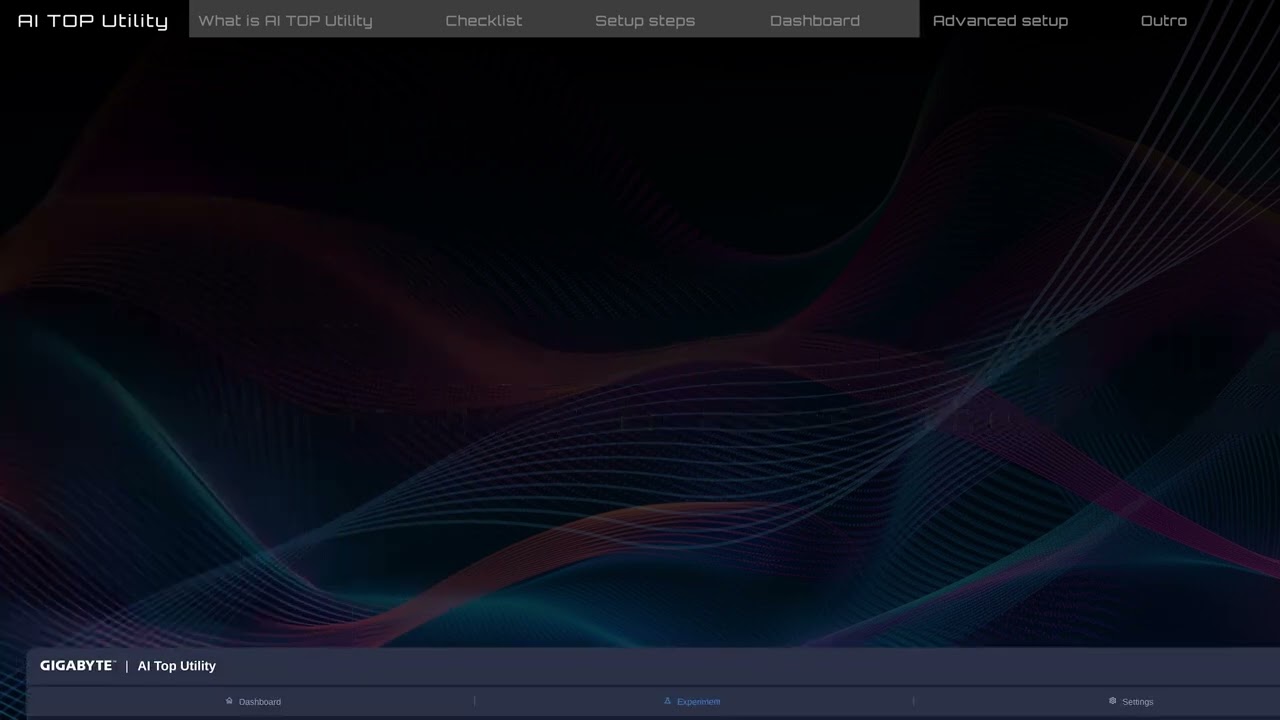This screenshot has height=720, width=1280.
Task: Select the Checklist chapter
Action: coord(483,20)
